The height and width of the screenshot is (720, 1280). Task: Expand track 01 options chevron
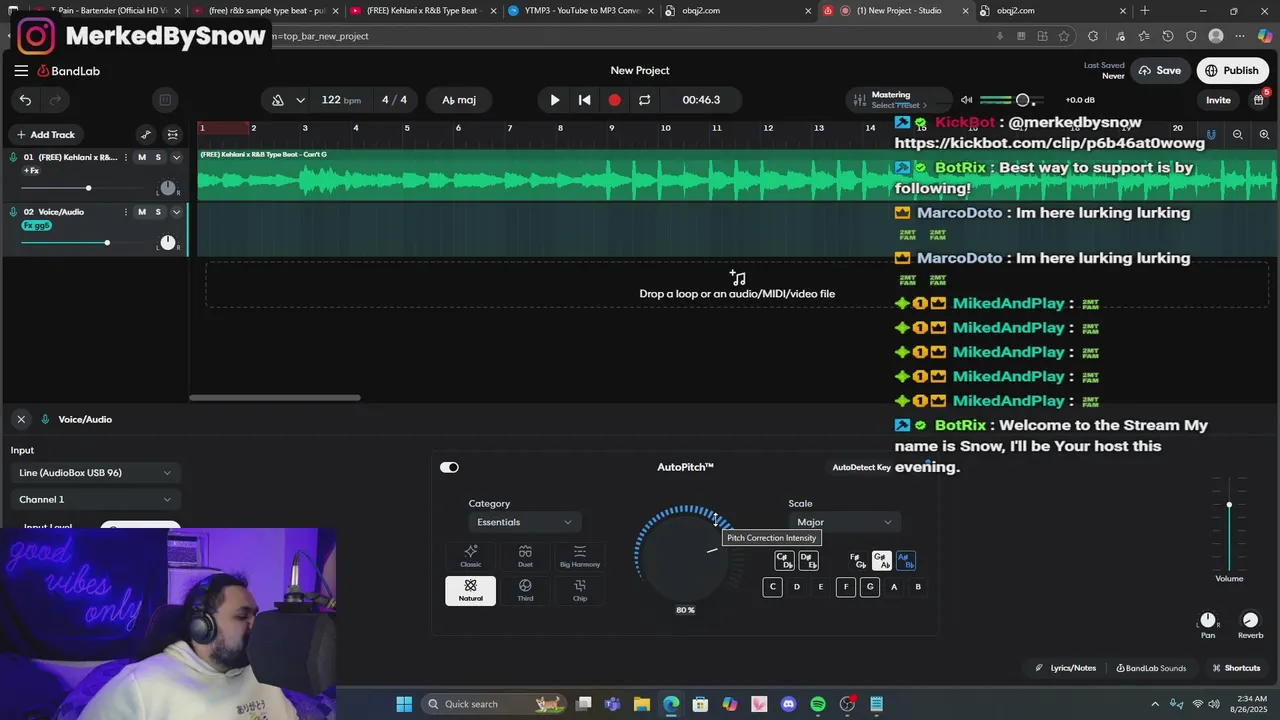(176, 157)
